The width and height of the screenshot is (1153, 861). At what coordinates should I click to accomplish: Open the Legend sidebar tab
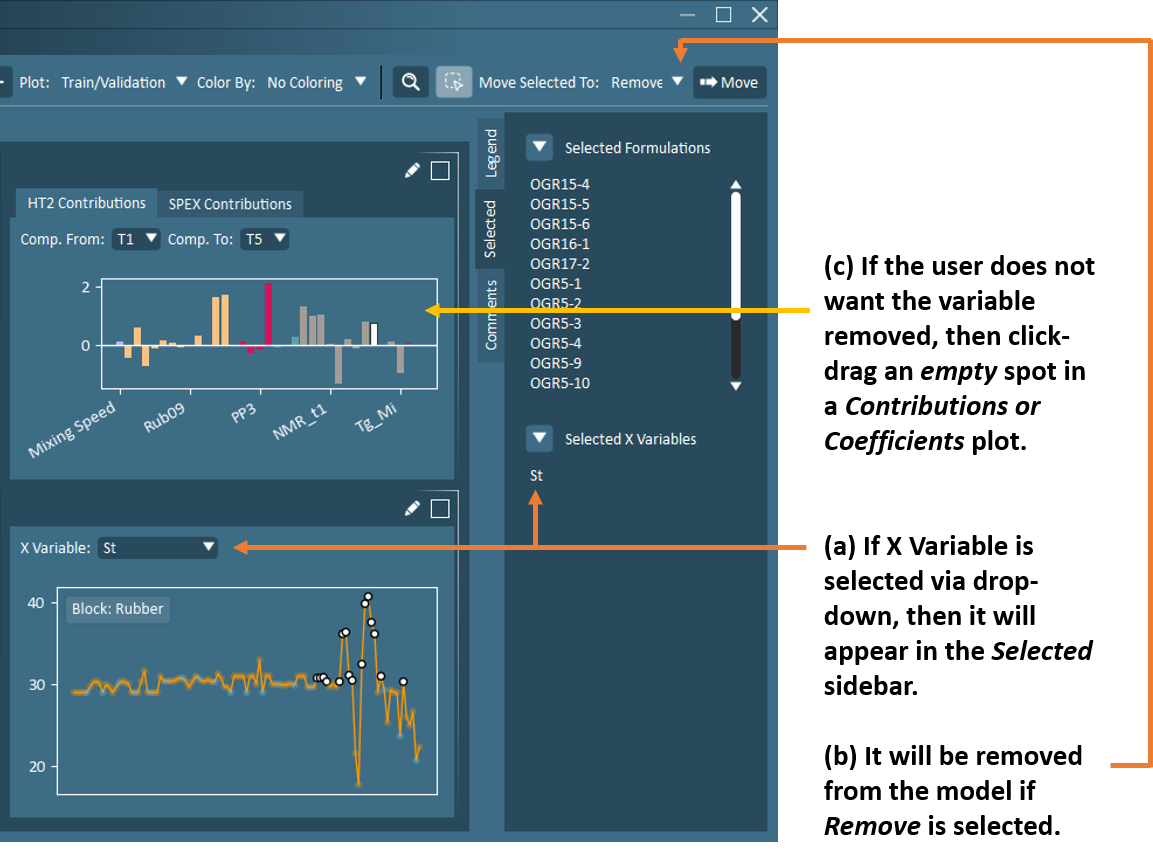[x=490, y=150]
